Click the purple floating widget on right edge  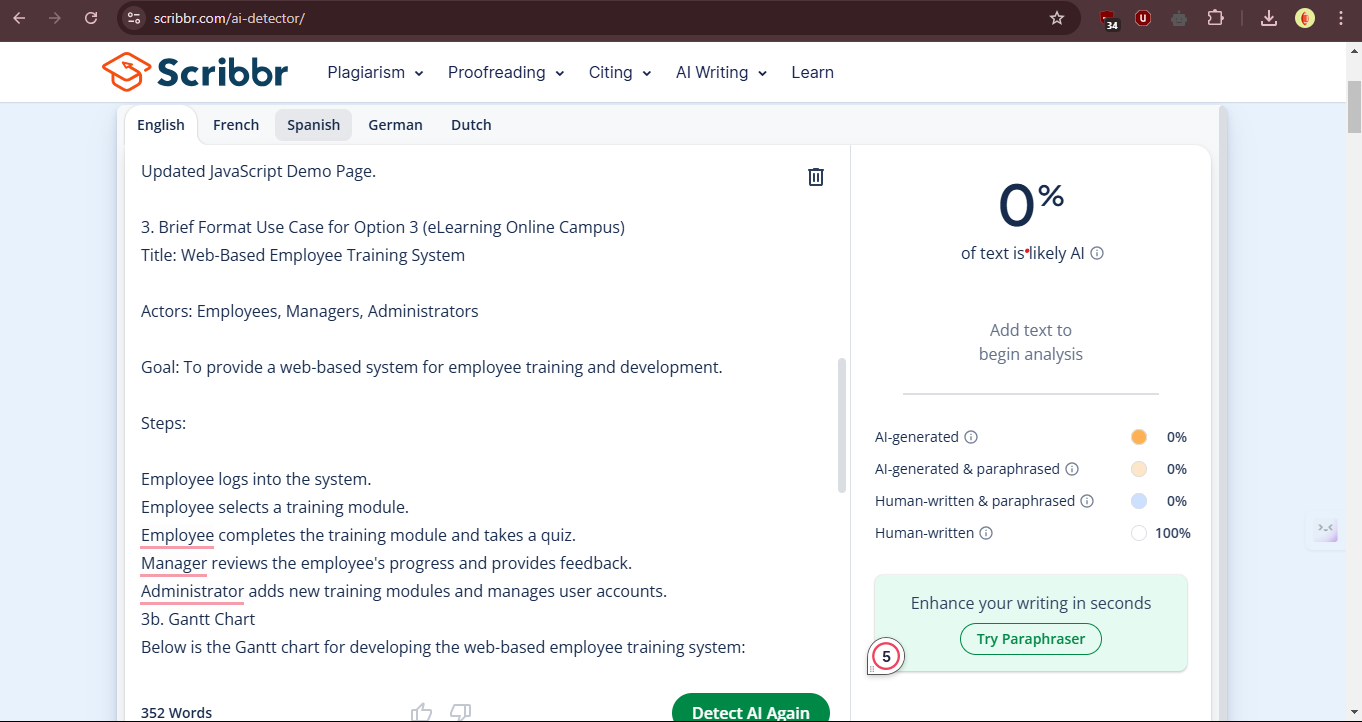pyautogui.click(x=1325, y=531)
